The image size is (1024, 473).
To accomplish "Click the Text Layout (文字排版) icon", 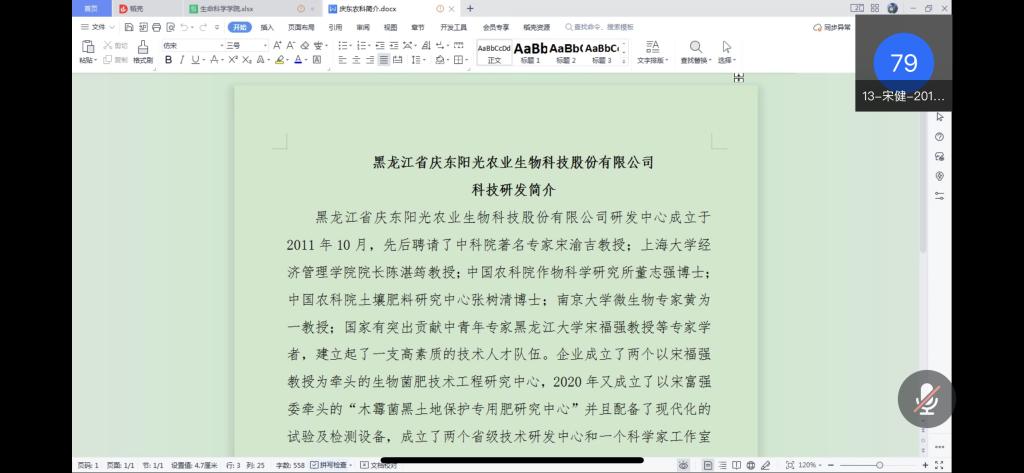I will [x=651, y=52].
